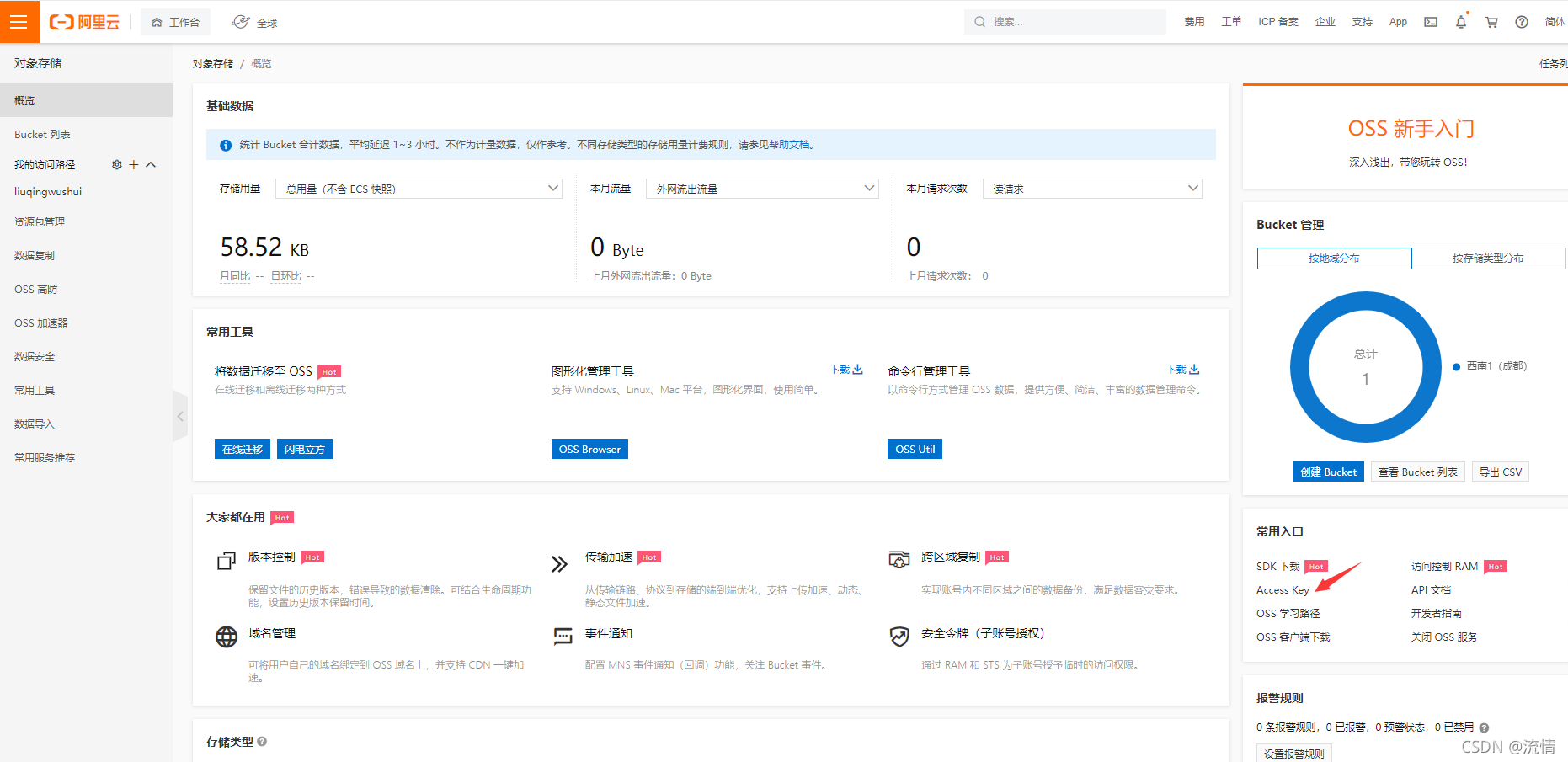Open the 本月请求次数 type dropdown
The image size is (1568, 762).
(1092, 189)
